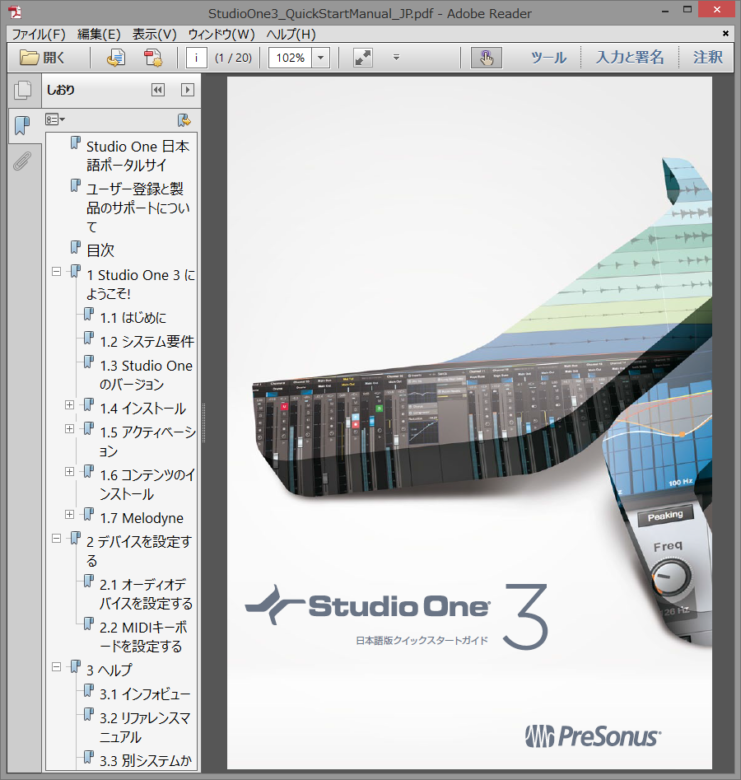
Task: Click the page number input field
Action: 196,58
